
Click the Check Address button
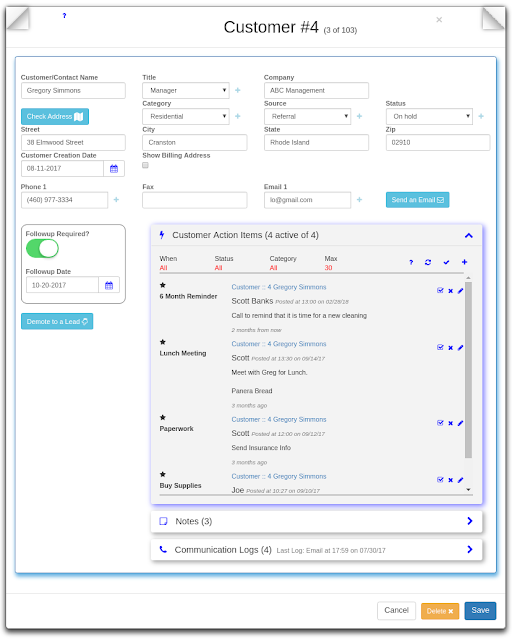pyautogui.click(x=55, y=116)
